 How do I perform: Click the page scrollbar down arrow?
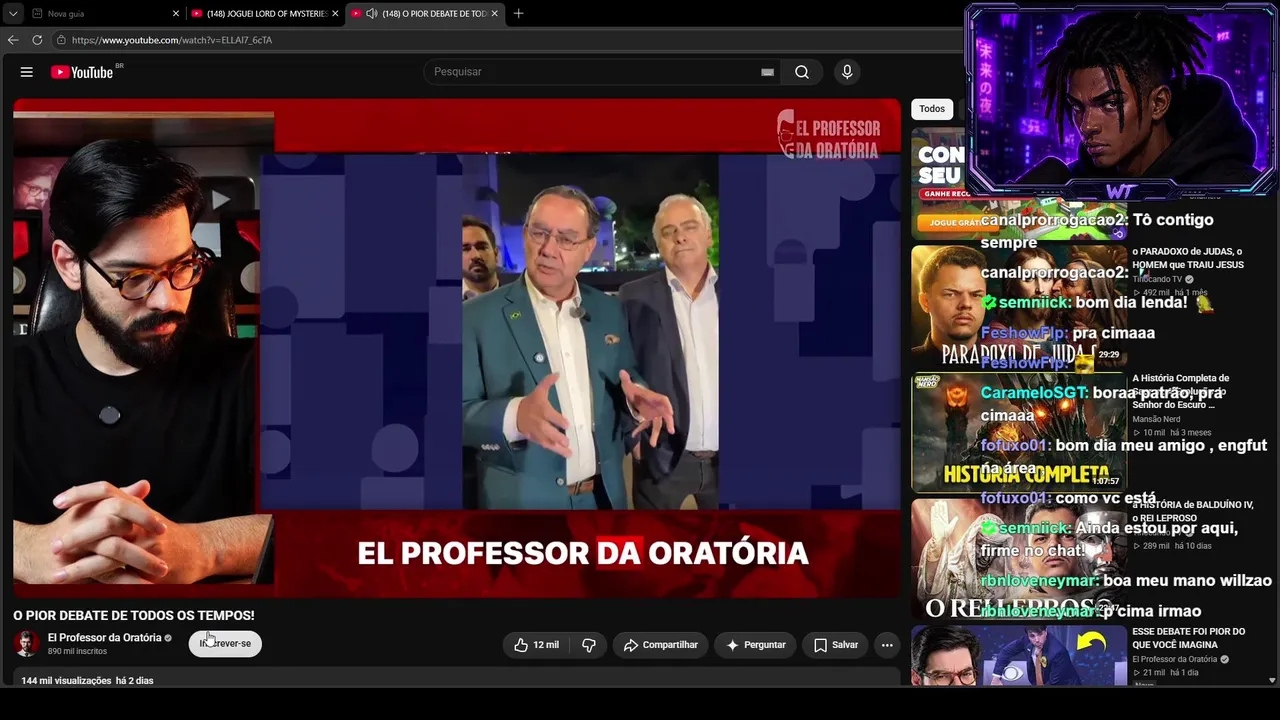pos(1272,680)
